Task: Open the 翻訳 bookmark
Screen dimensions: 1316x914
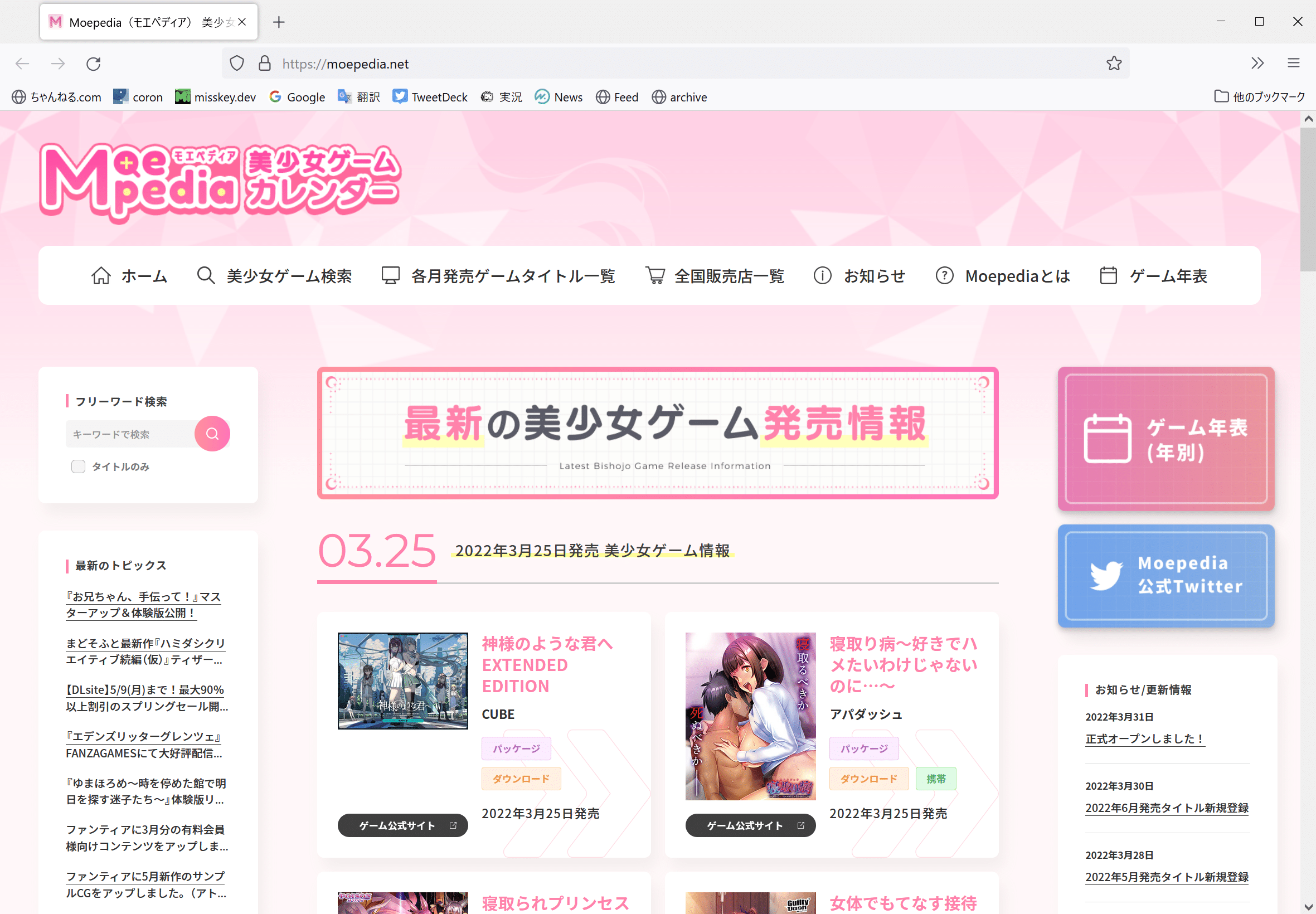Action: (359, 98)
